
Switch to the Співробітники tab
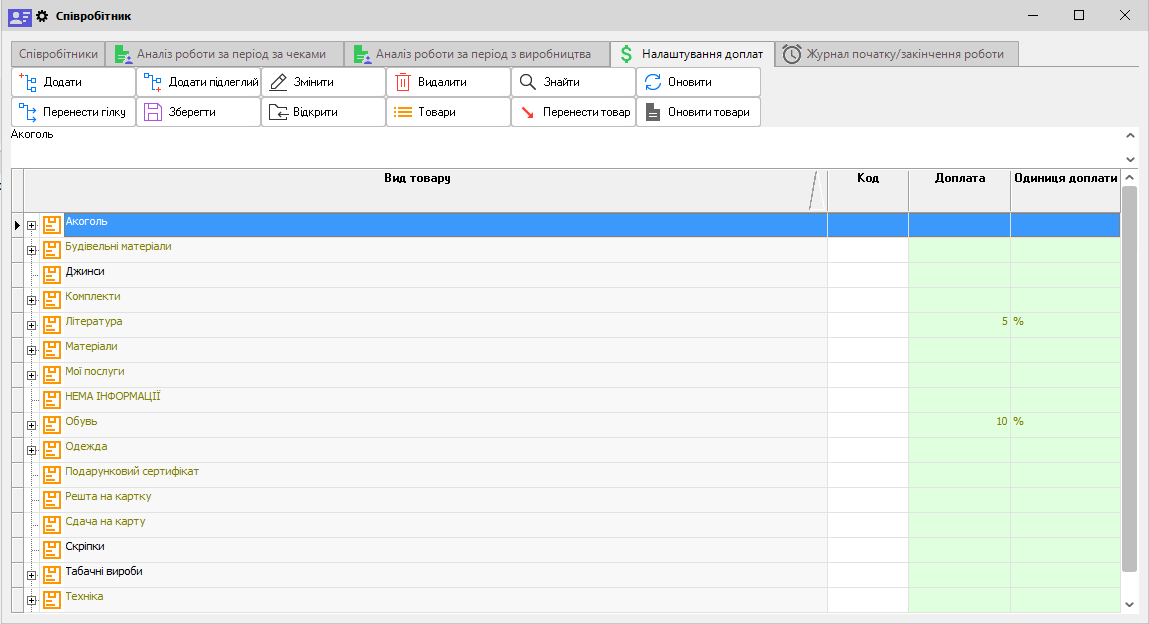tap(59, 54)
